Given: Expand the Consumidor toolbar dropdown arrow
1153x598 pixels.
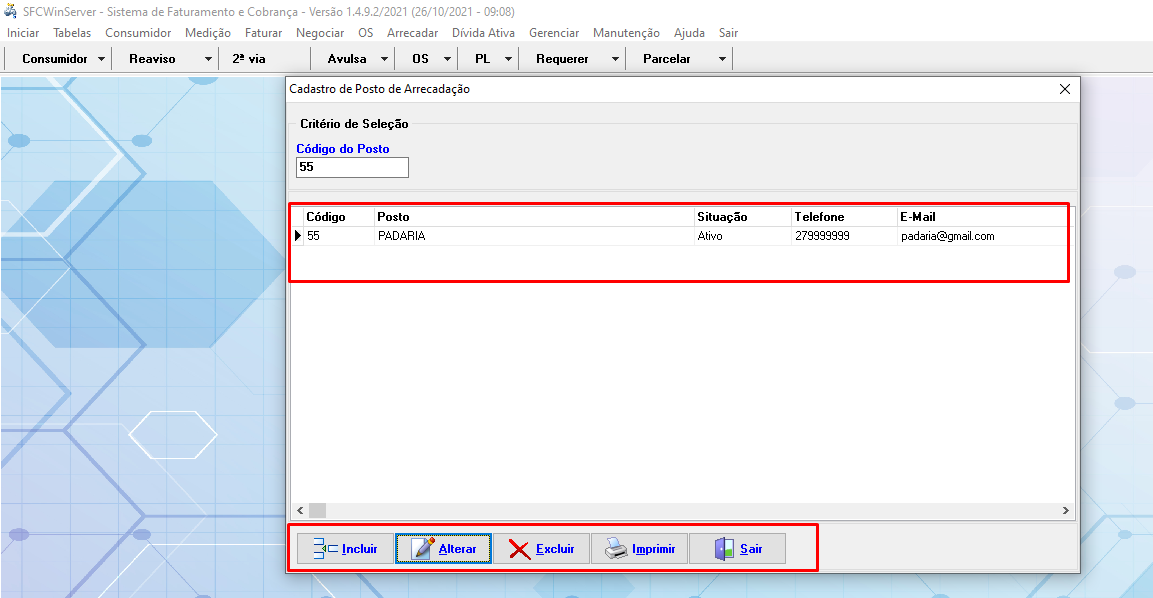Looking at the screenshot, I should 101,60.
